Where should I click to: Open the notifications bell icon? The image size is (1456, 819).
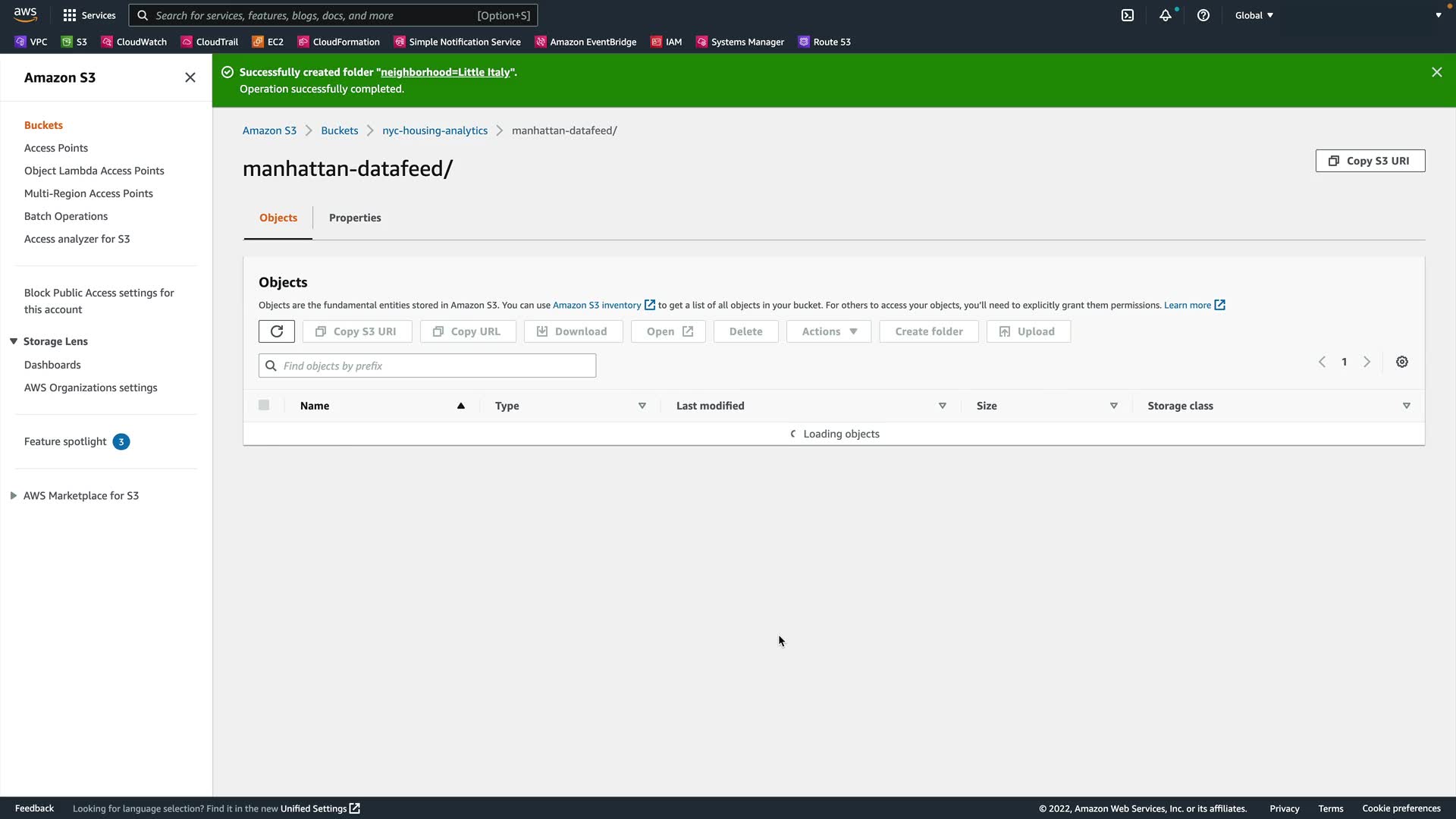pyautogui.click(x=1165, y=15)
